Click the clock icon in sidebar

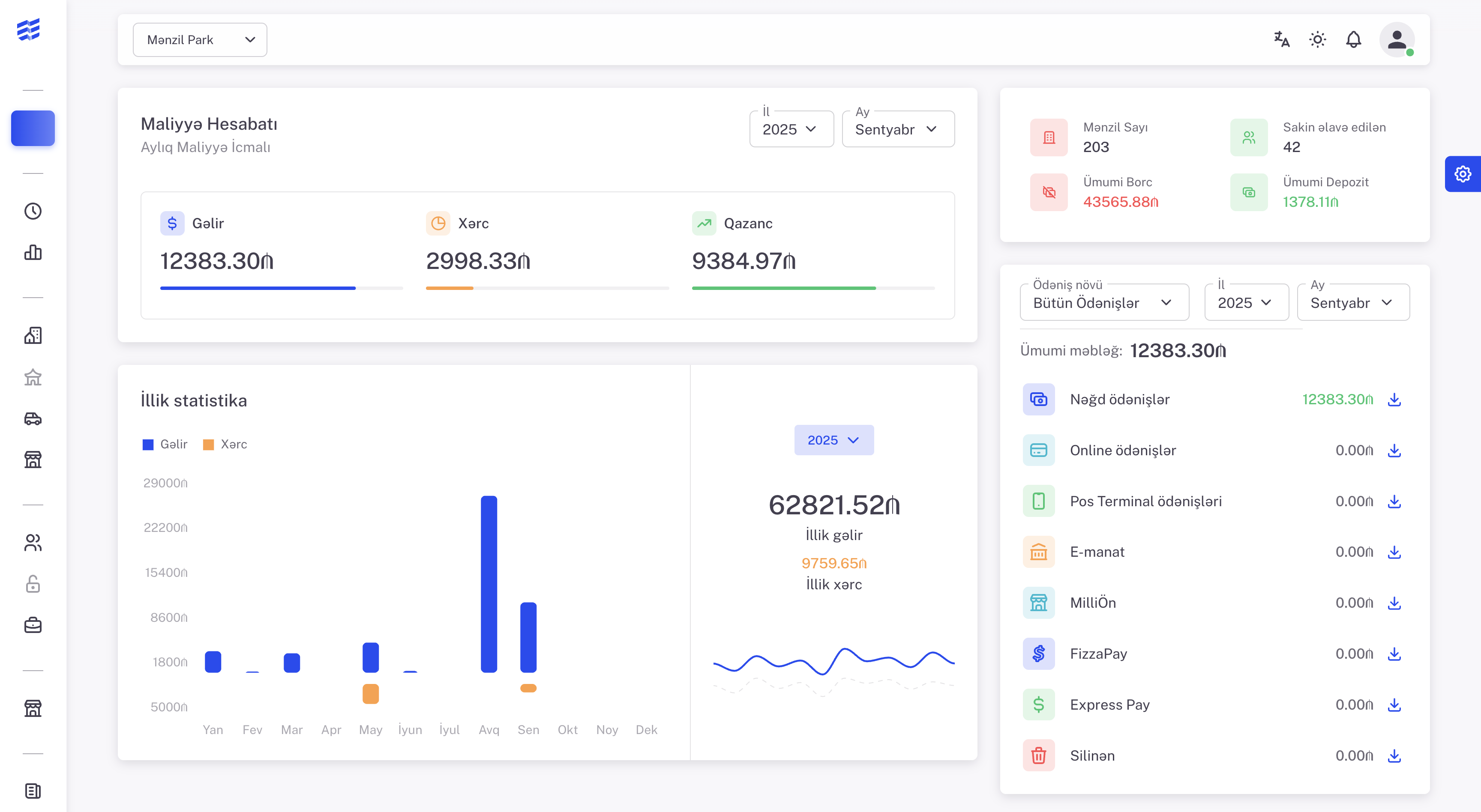[33, 211]
